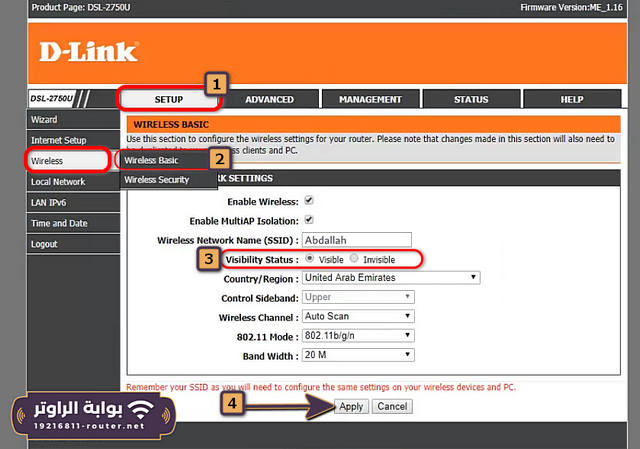This screenshot has width=640, height=449.
Task: Open the Wireless Channel dropdown
Action: (x=358, y=316)
